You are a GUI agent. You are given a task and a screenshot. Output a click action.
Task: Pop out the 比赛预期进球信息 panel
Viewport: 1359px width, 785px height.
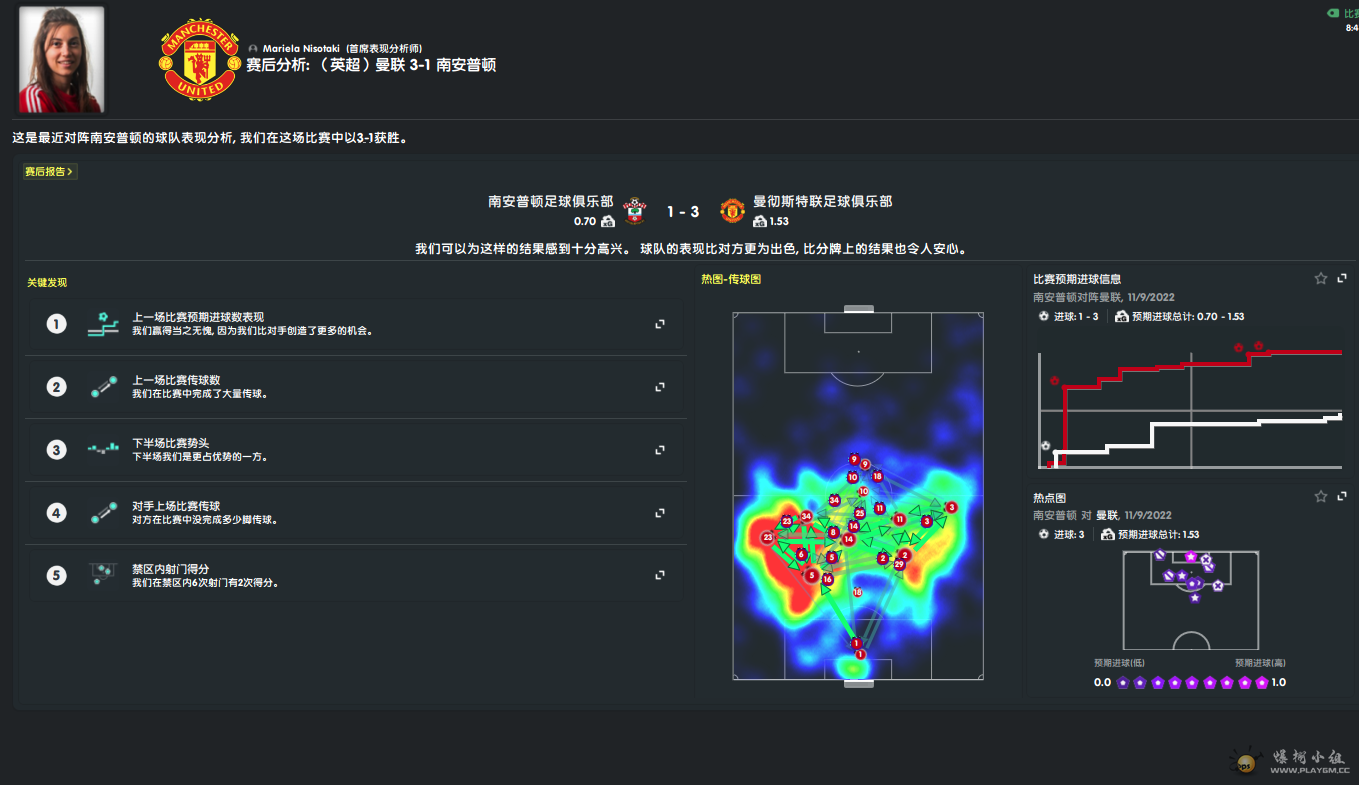(1342, 279)
